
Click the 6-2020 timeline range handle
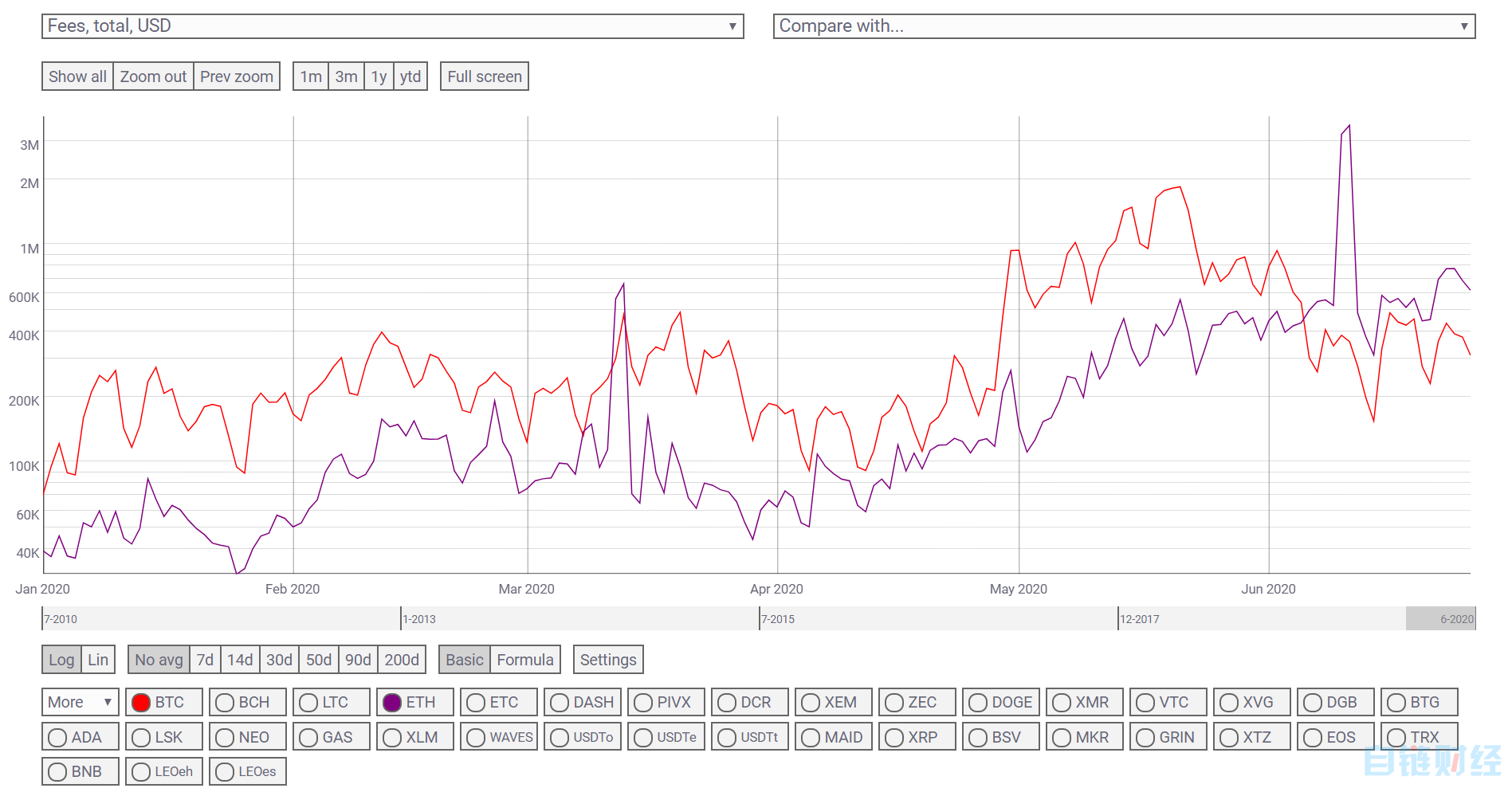[x=1441, y=619]
